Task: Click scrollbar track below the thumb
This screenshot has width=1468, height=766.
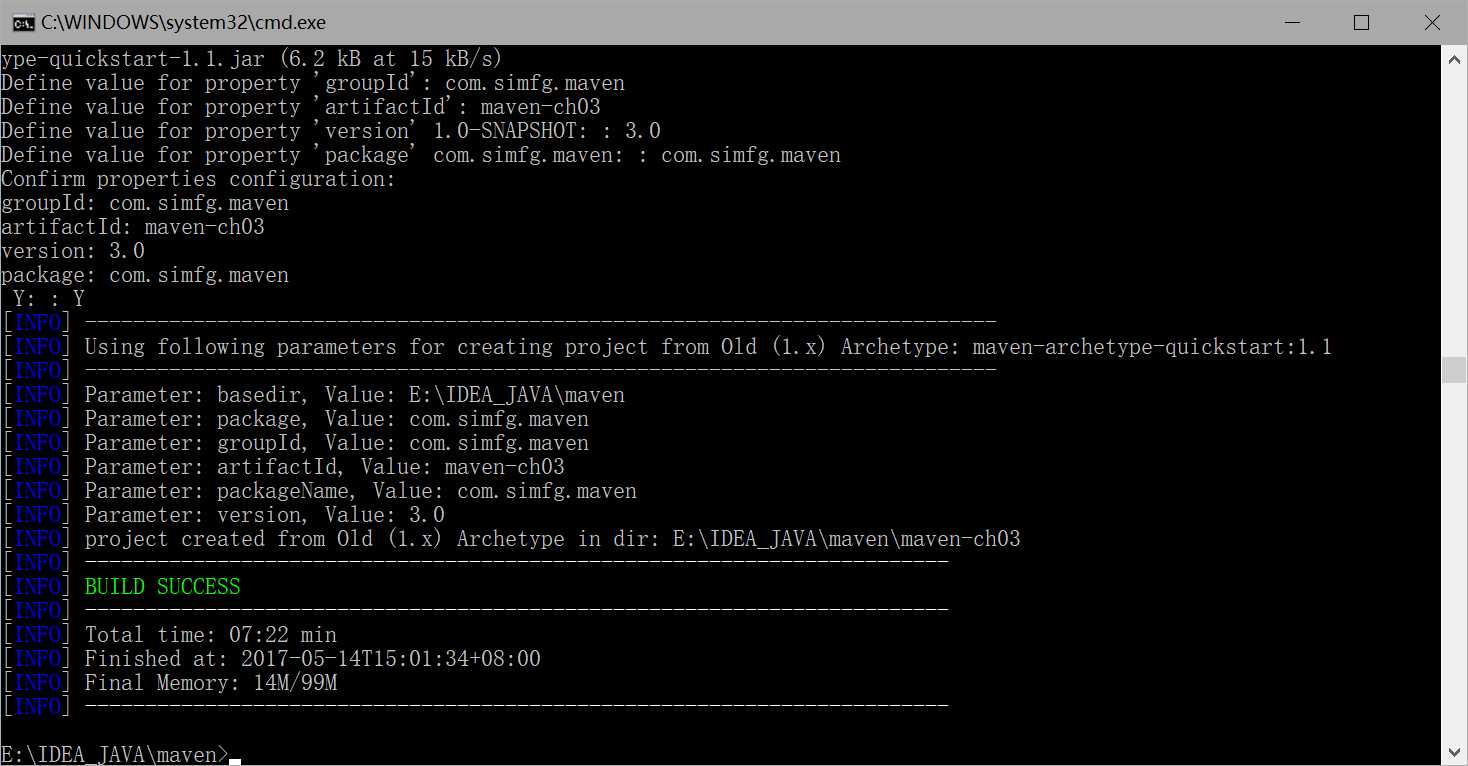Action: pos(1454,560)
